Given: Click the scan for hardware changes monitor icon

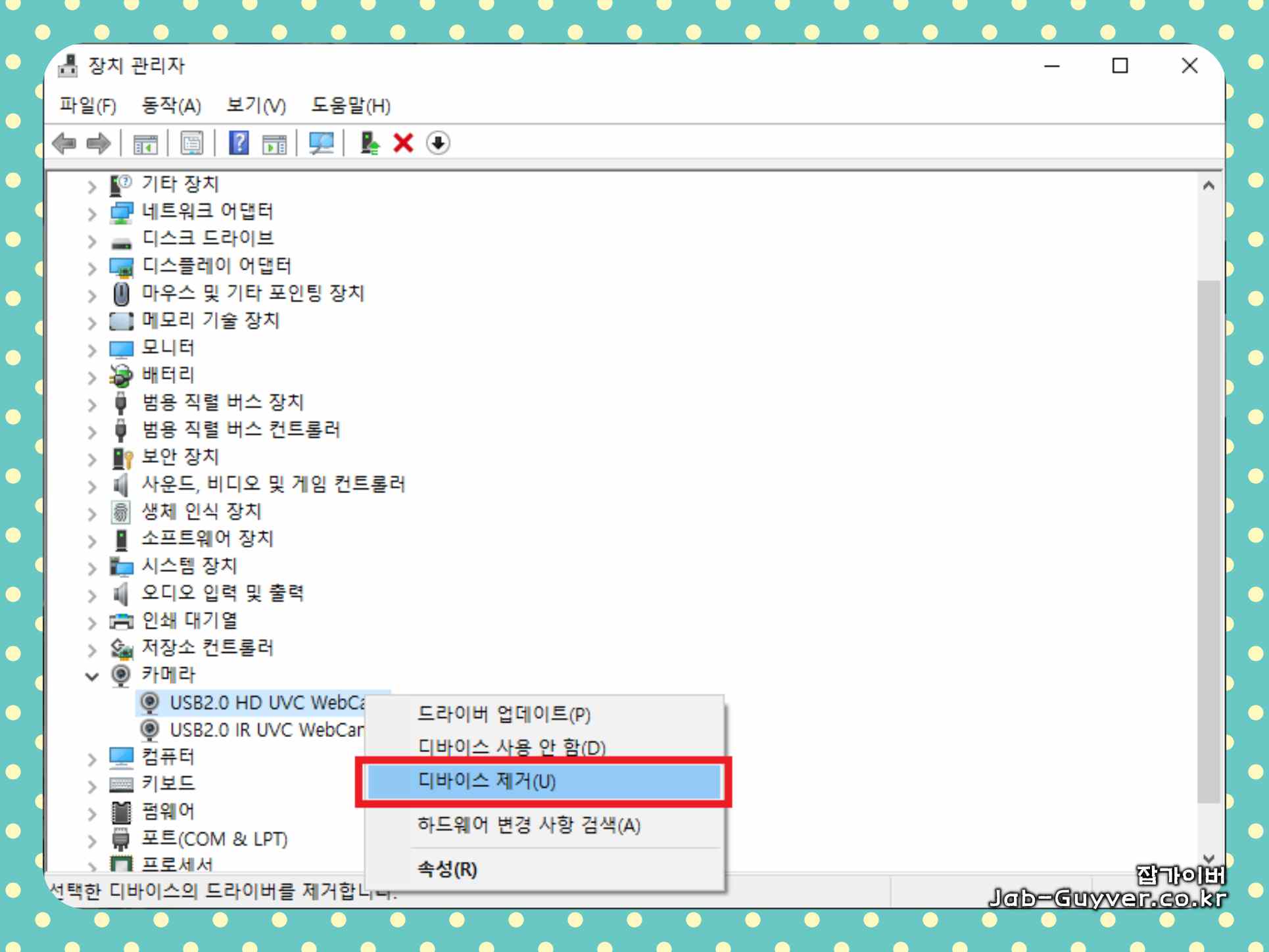Looking at the screenshot, I should pos(321,143).
